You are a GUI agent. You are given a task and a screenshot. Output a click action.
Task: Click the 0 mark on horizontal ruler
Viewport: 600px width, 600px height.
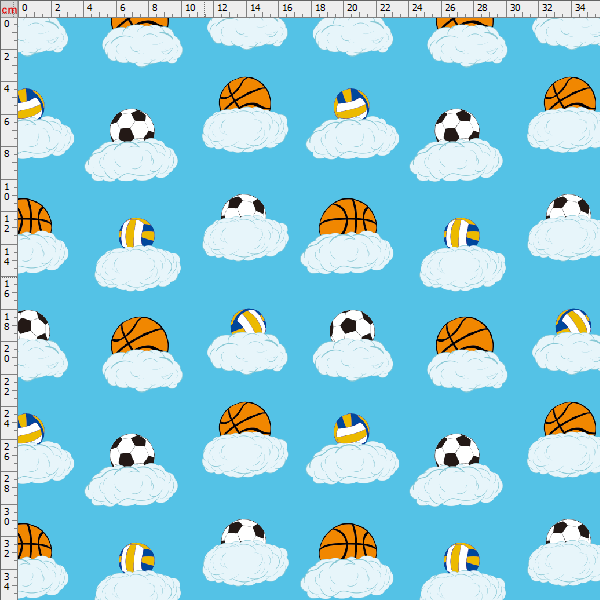coord(25,8)
